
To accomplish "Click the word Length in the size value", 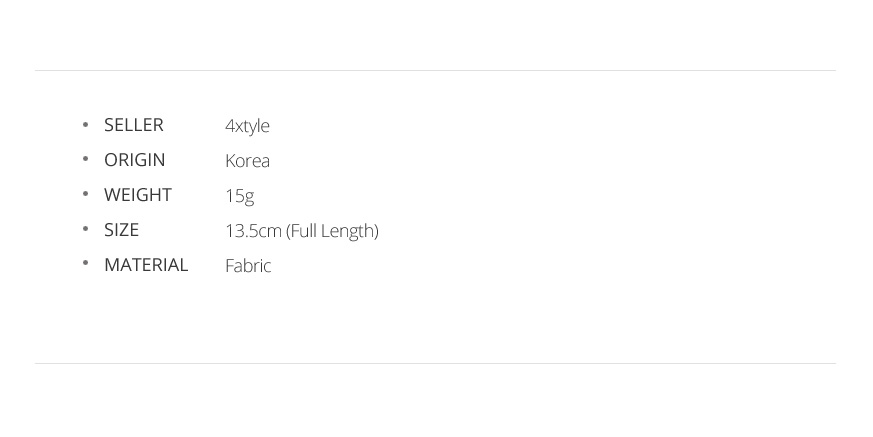I will pos(349,231).
